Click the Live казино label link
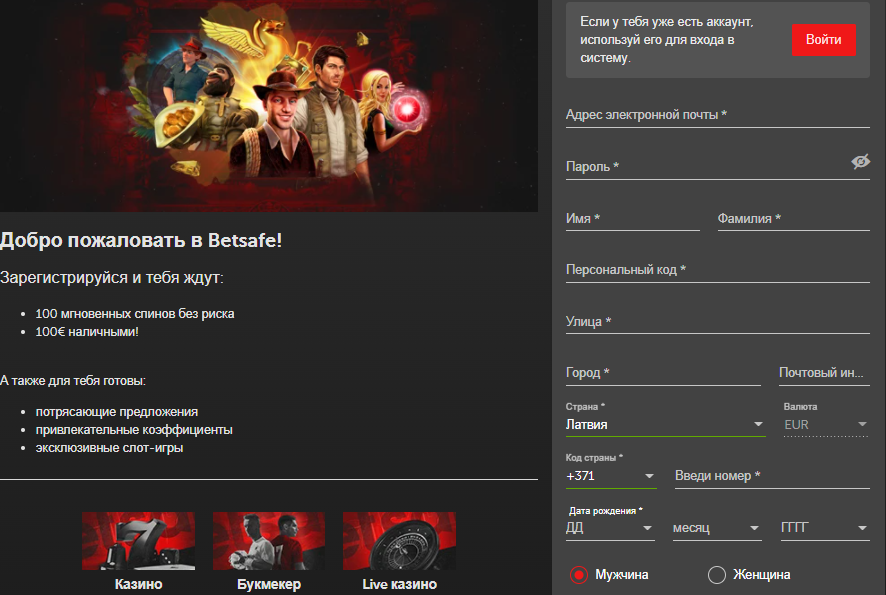 (399, 584)
